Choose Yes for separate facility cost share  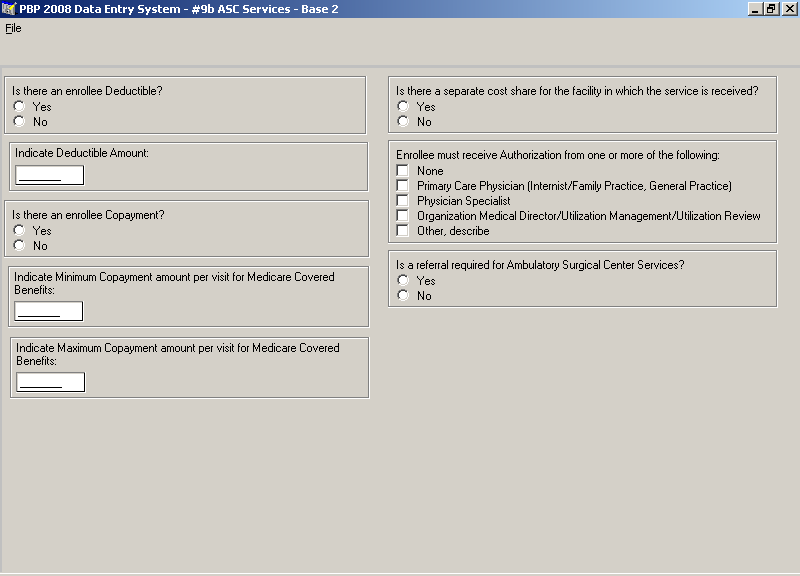403,106
